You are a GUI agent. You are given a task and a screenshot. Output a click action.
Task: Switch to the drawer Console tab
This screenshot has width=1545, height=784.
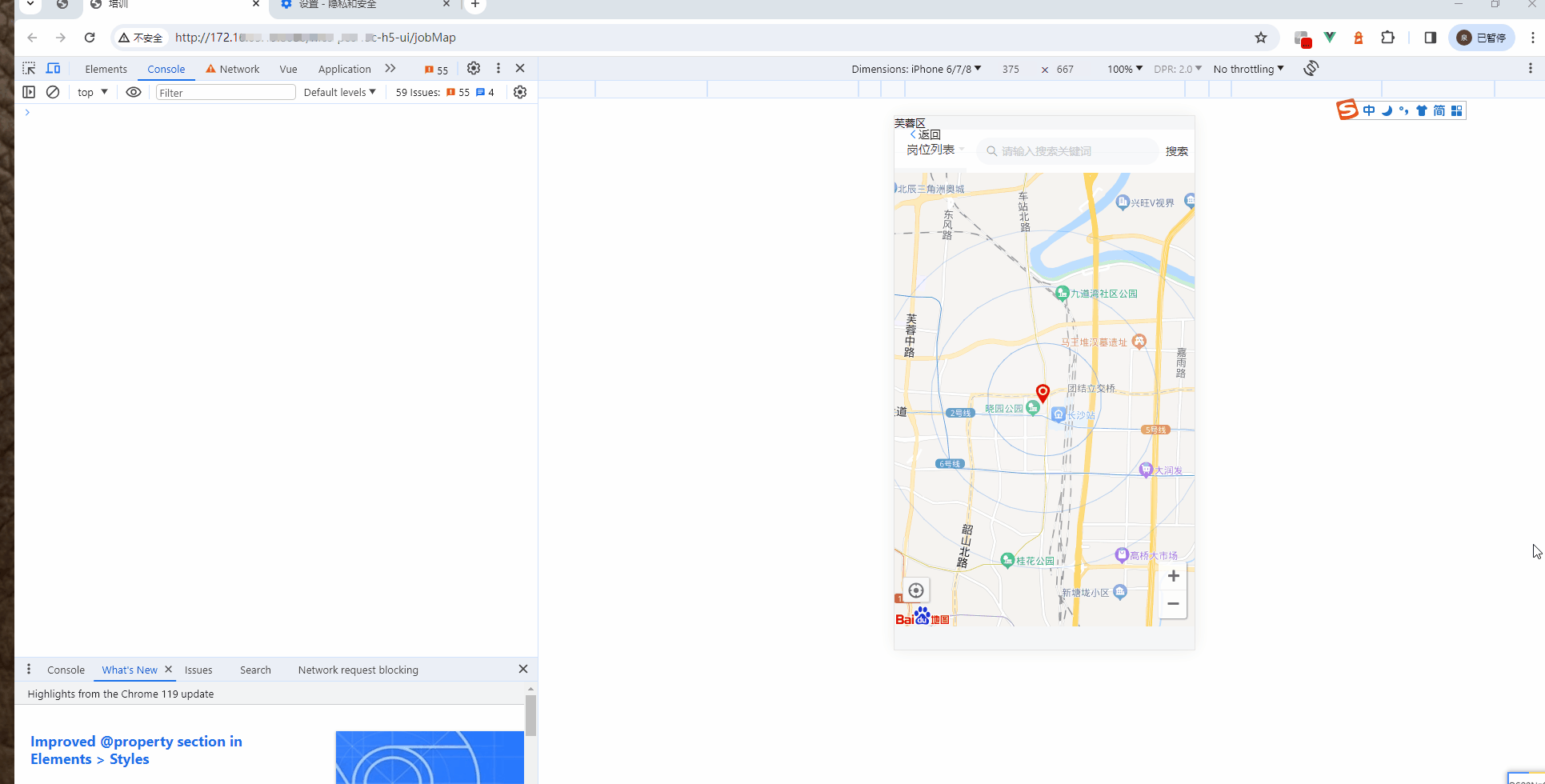[x=66, y=670]
